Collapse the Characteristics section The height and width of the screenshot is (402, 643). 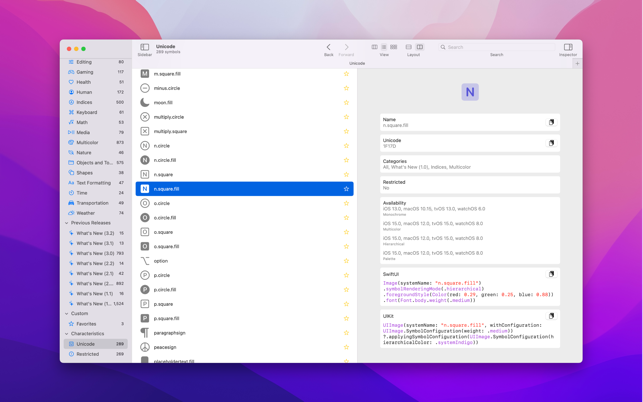(x=66, y=333)
